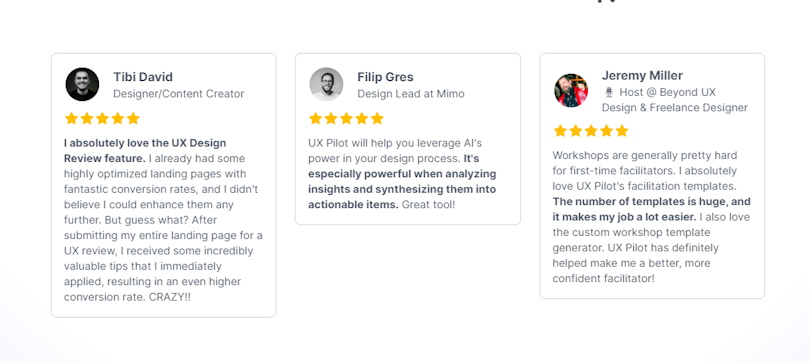Click Filip Gres's profile photo

click(x=326, y=85)
